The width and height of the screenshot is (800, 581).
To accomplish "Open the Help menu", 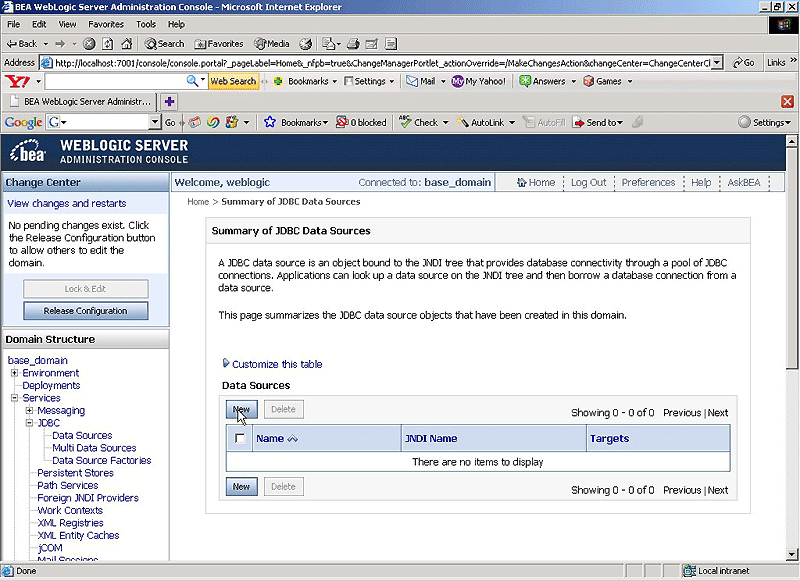I will (177, 24).
